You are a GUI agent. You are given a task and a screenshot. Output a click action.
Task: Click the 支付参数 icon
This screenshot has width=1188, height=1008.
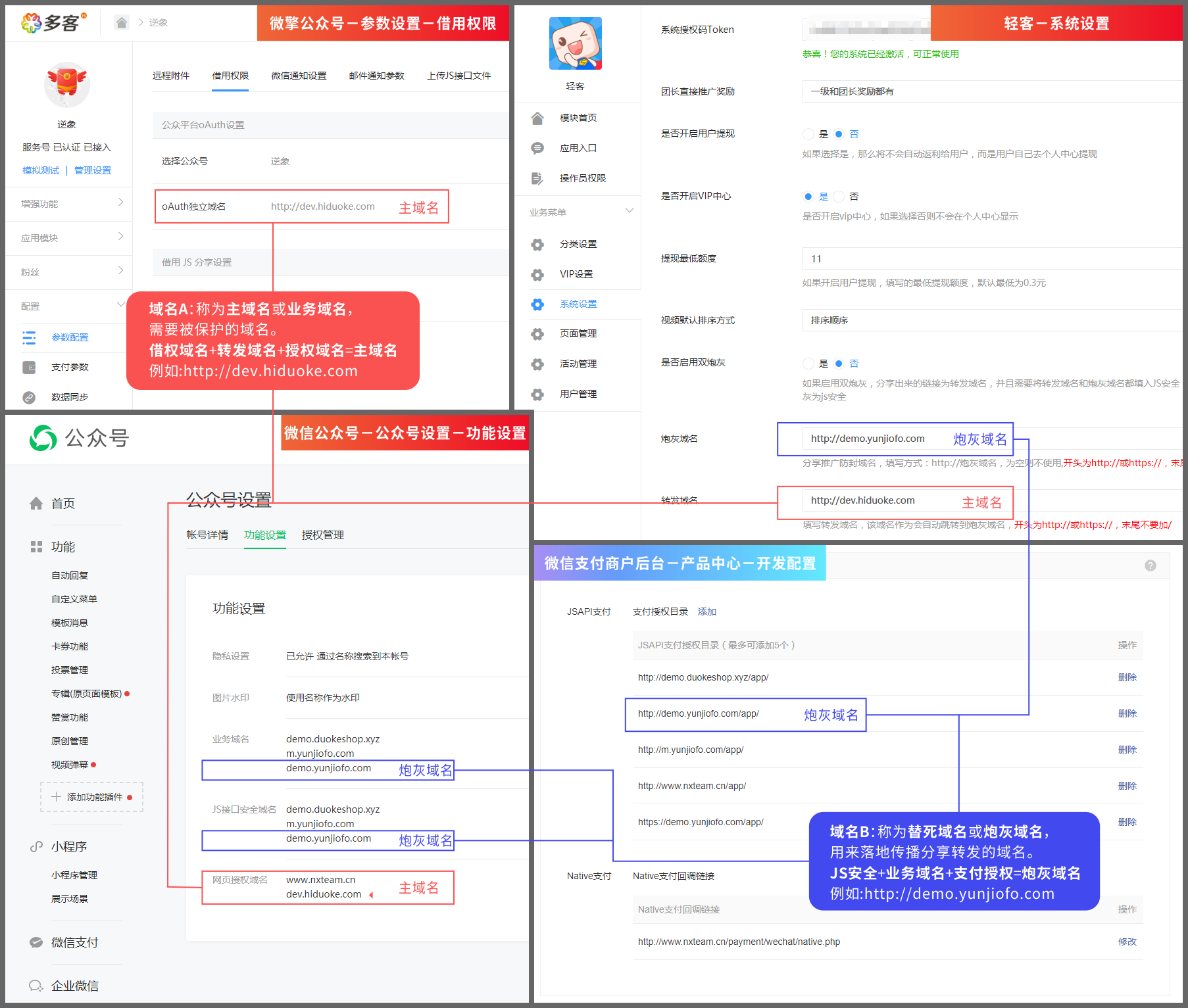(29, 368)
